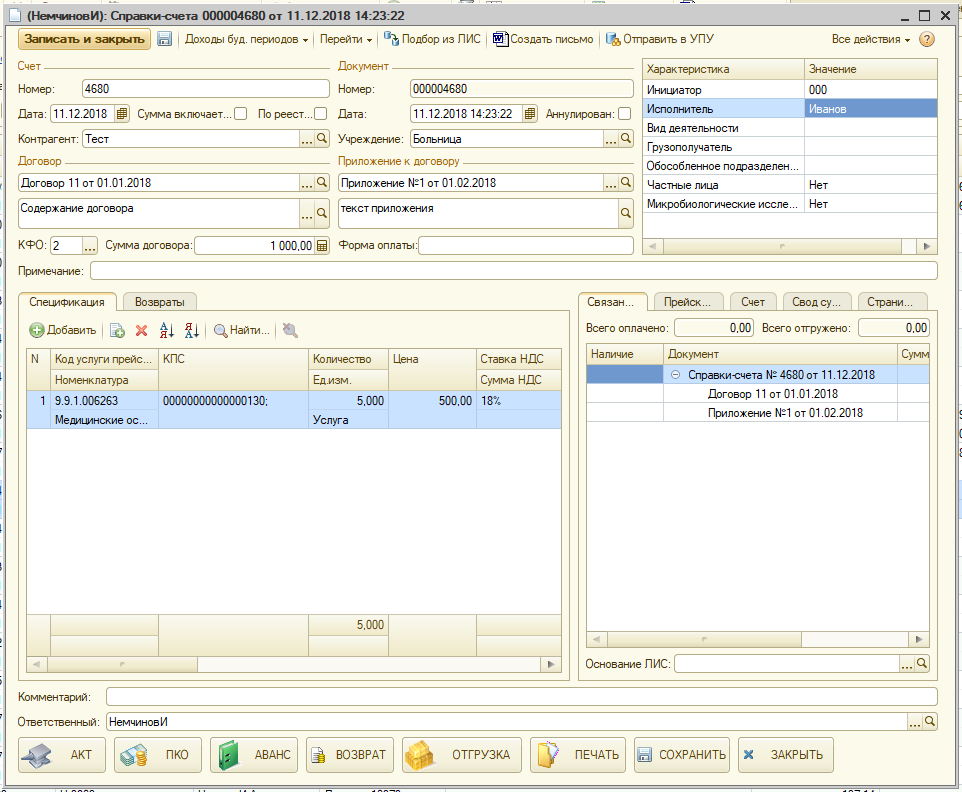Click search magnifier next to Контрагент field
This screenshot has height=792, width=962.
pos(322,140)
